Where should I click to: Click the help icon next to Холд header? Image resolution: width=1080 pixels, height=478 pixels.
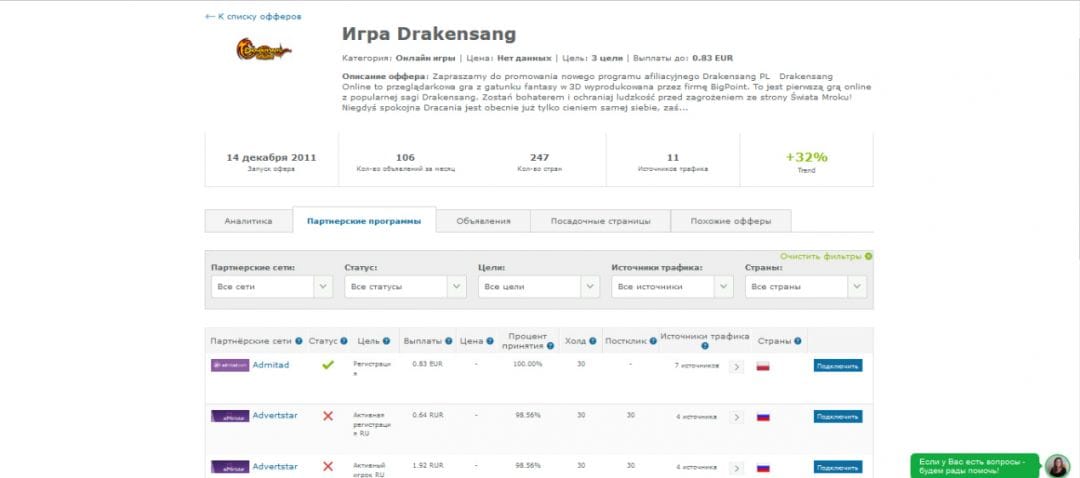tap(594, 341)
